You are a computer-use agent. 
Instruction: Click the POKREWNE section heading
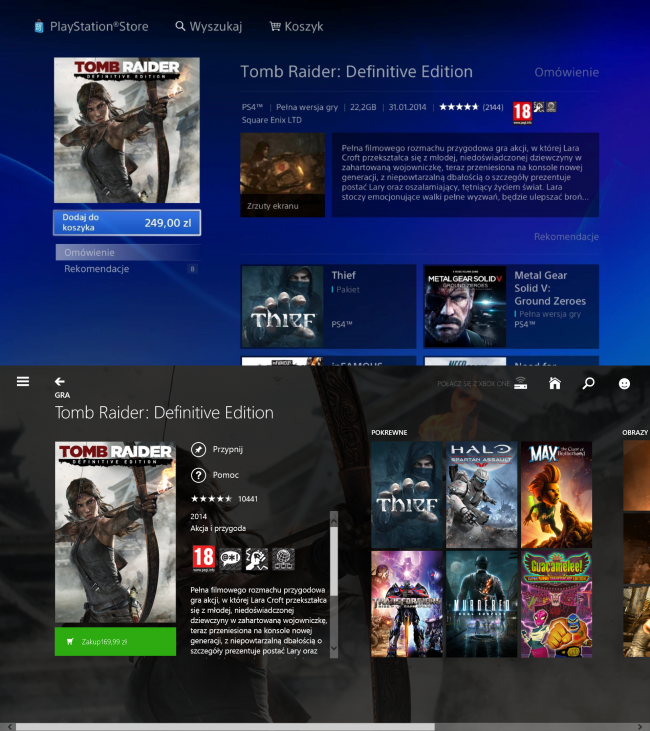(389, 433)
